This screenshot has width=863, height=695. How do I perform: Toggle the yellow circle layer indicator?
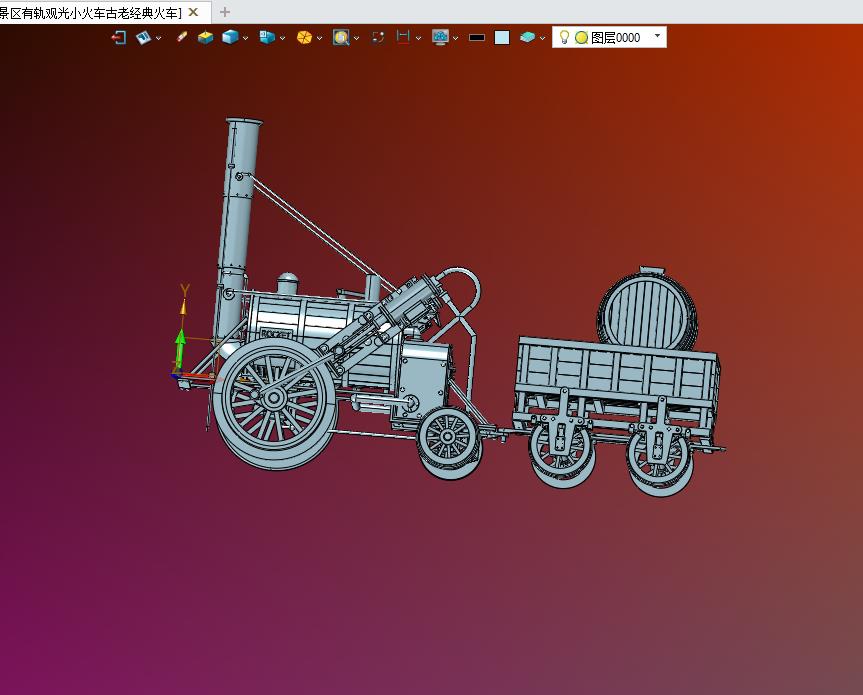[581, 37]
